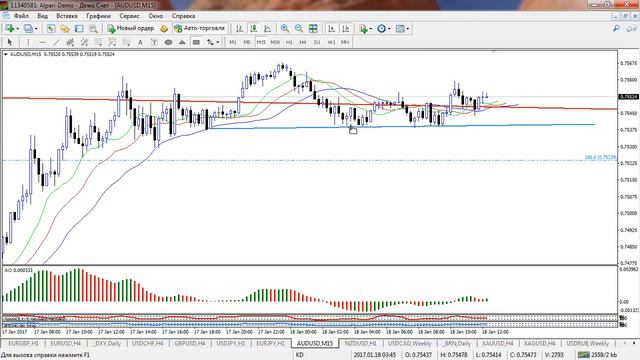The height and width of the screenshot is (360, 640).
Task: Switch timeframe to H4
Action: [x=303, y=42]
